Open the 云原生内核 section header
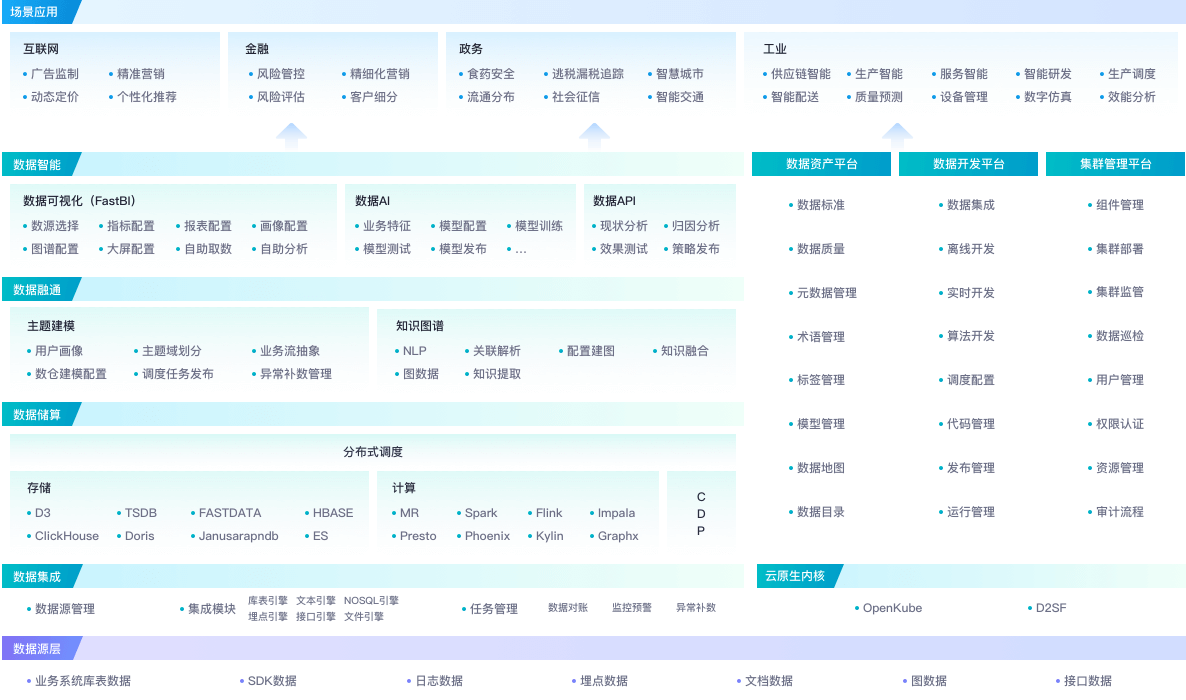This screenshot has height=700, width=1186. pyautogui.click(x=795, y=575)
